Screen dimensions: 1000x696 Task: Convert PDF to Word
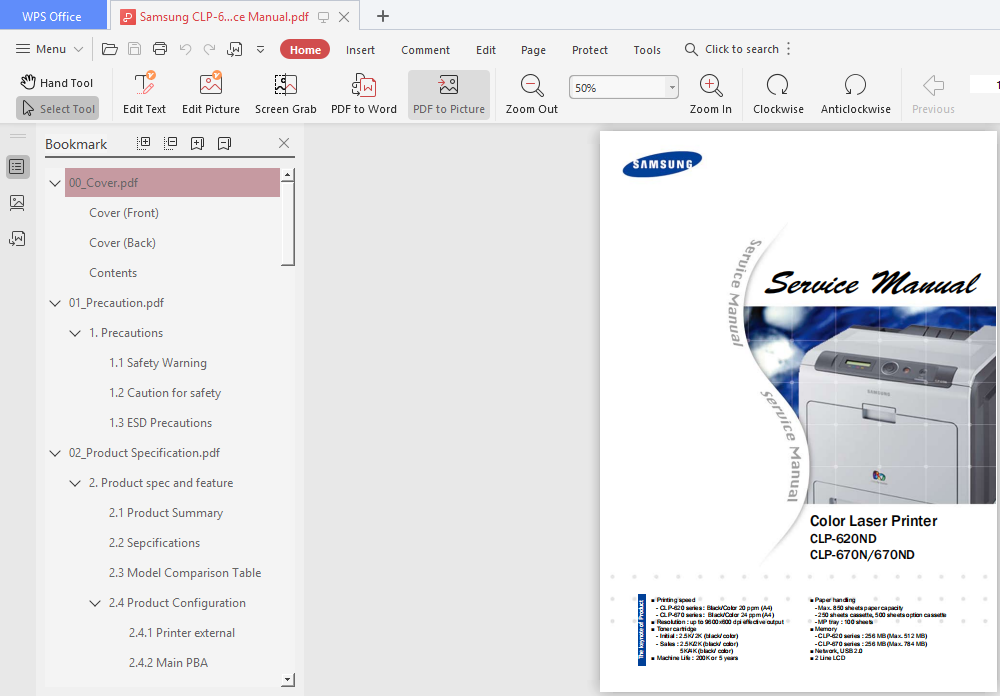[364, 94]
